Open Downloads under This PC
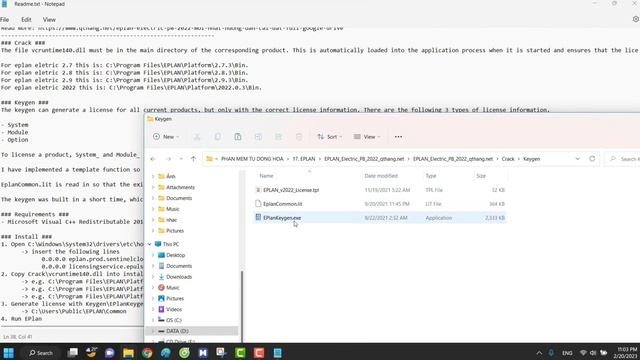 179,277
